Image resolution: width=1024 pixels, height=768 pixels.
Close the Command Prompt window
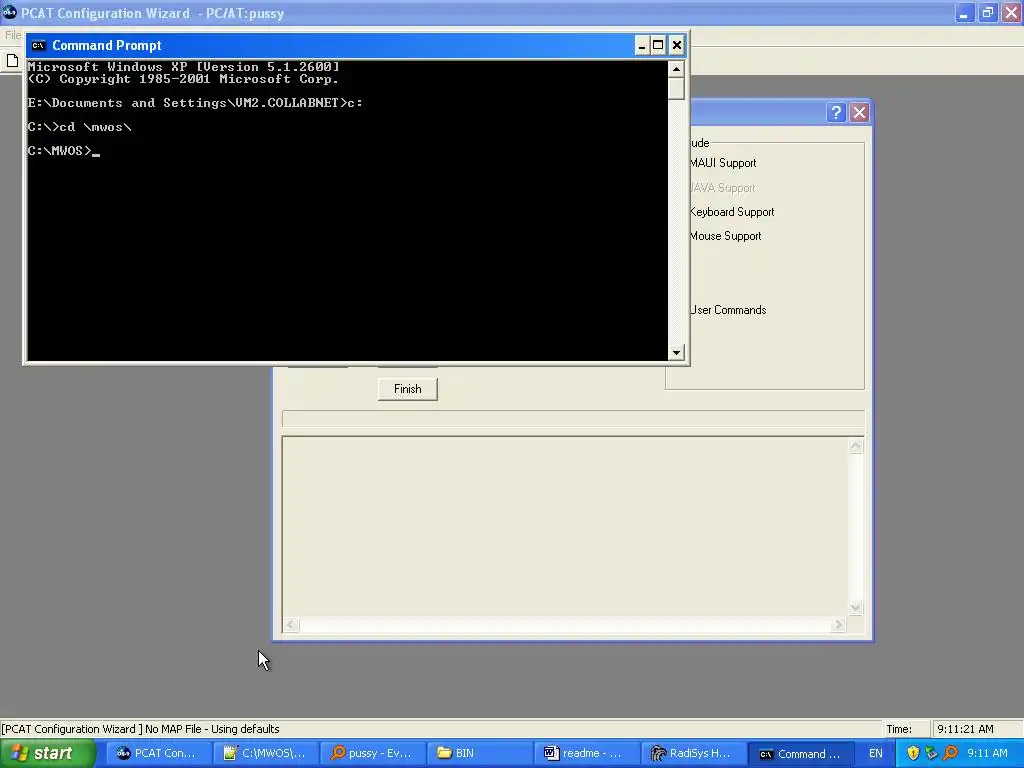(x=677, y=45)
